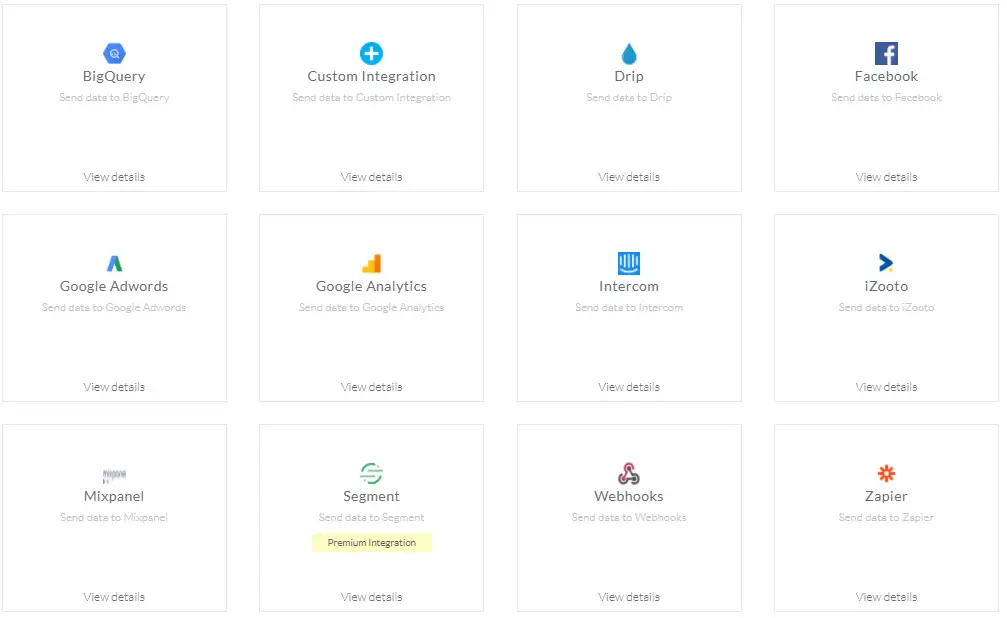
Task: Open View details for Google Adwords
Action: click(x=114, y=387)
